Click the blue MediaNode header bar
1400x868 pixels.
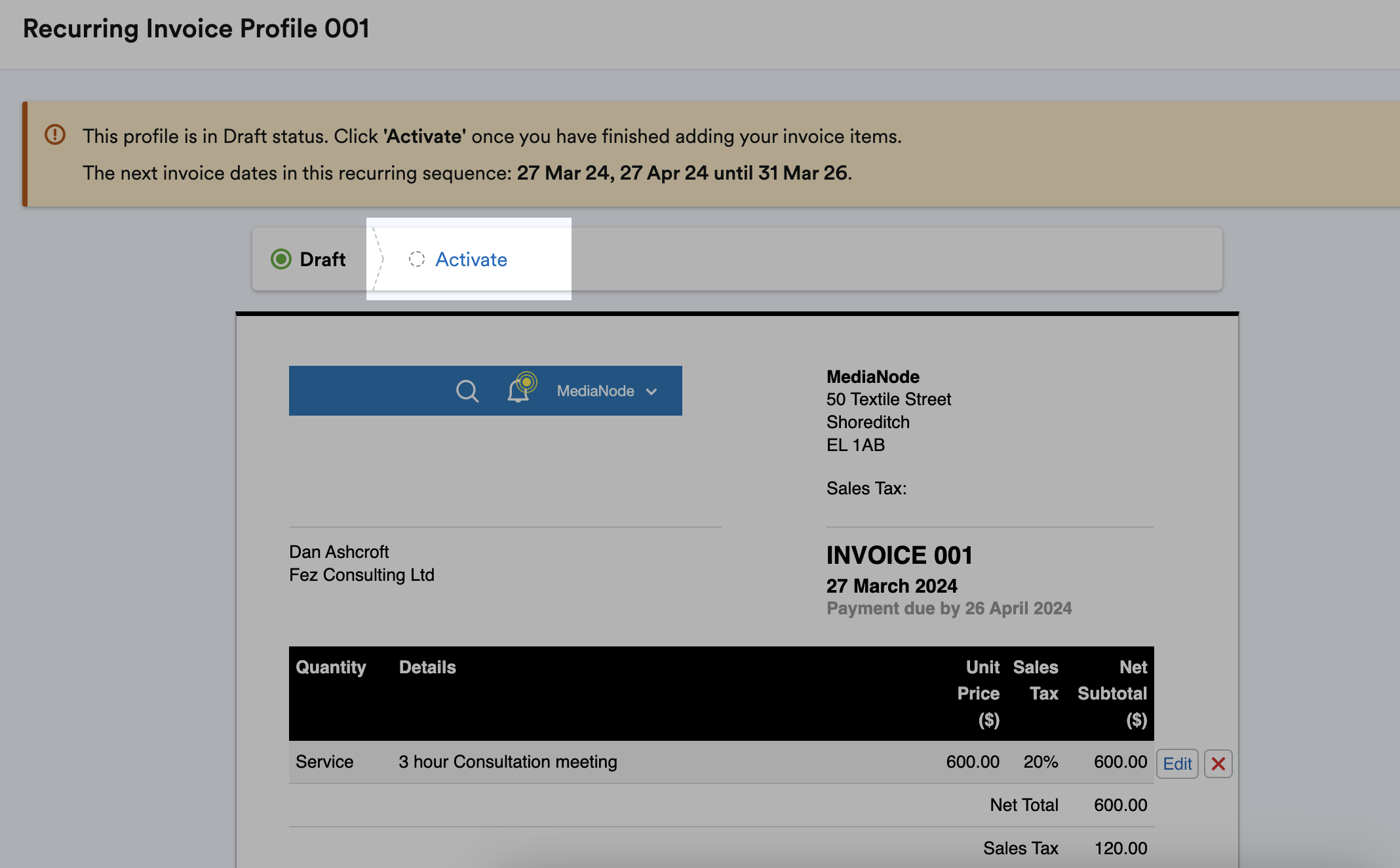pos(367,390)
